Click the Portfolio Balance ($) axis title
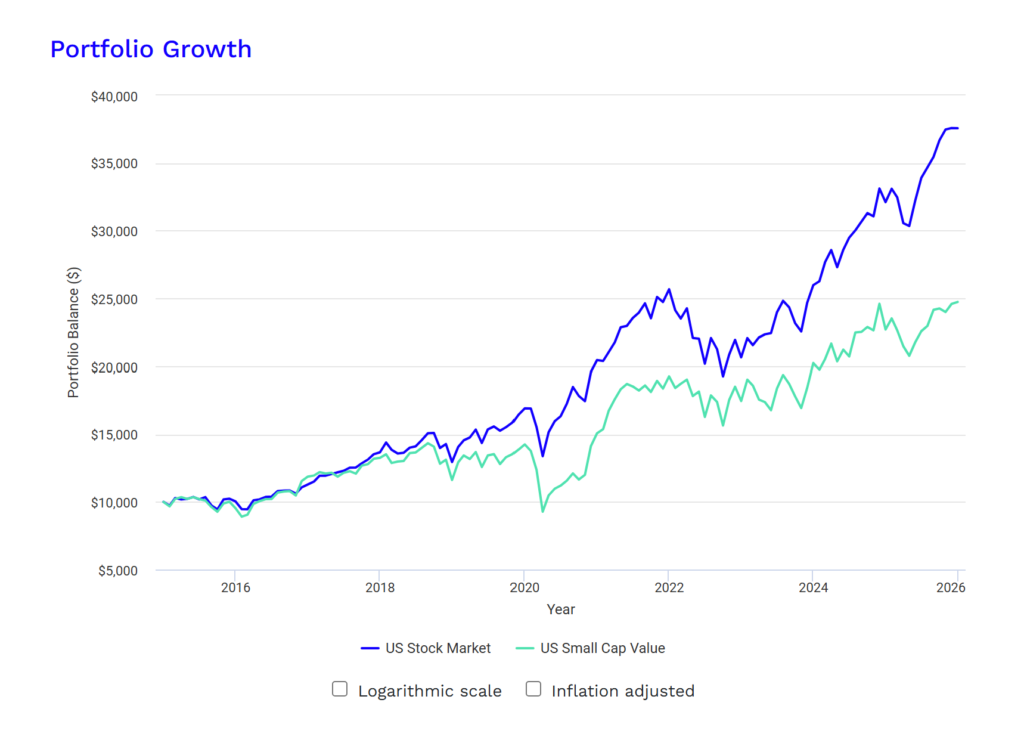Image resolution: width=1024 pixels, height=749 pixels. [x=73, y=332]
